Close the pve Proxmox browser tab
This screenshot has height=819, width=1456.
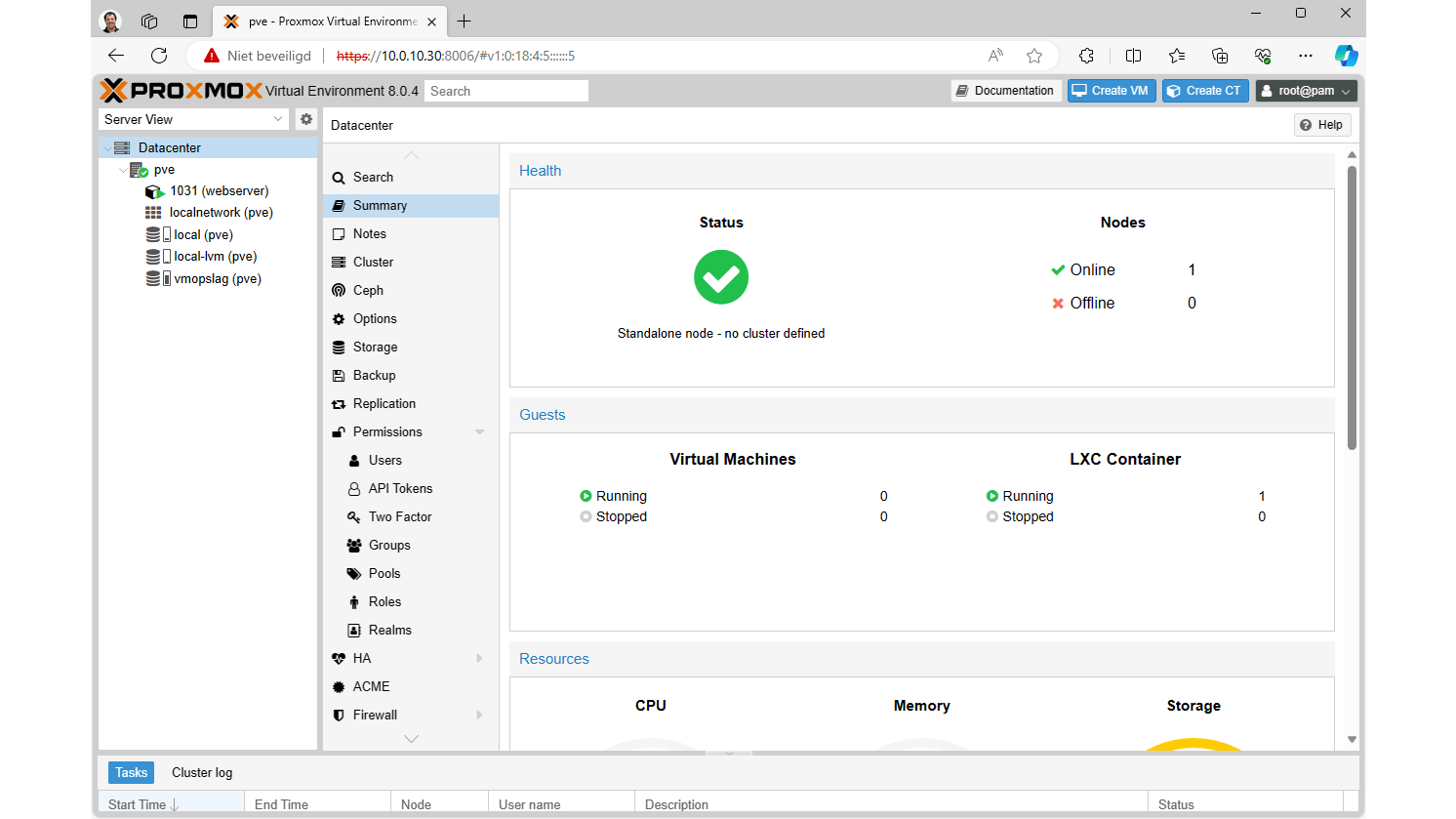pos(431,21)
